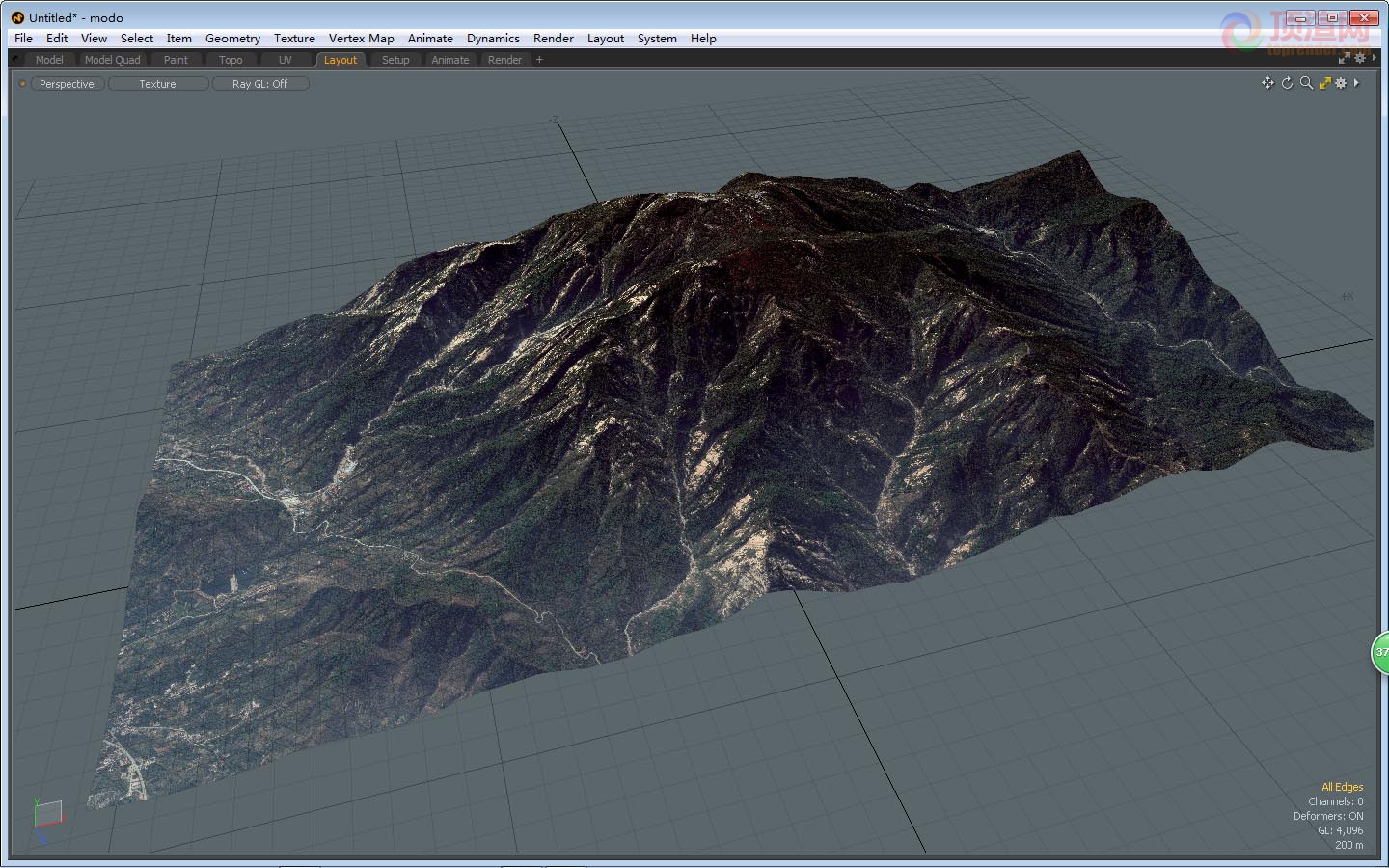Click the orange viewport activity dot
Viewport: 1389px width, 868px height.
click(23, 84)
